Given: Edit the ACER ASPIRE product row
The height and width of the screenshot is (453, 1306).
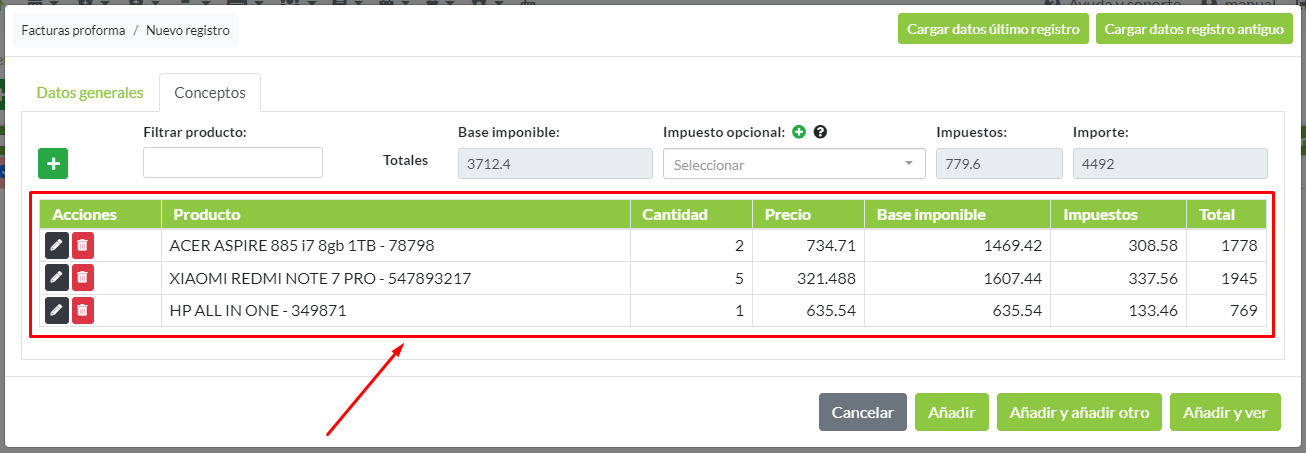Looking at the screenshot, I should tap(57, 246).
